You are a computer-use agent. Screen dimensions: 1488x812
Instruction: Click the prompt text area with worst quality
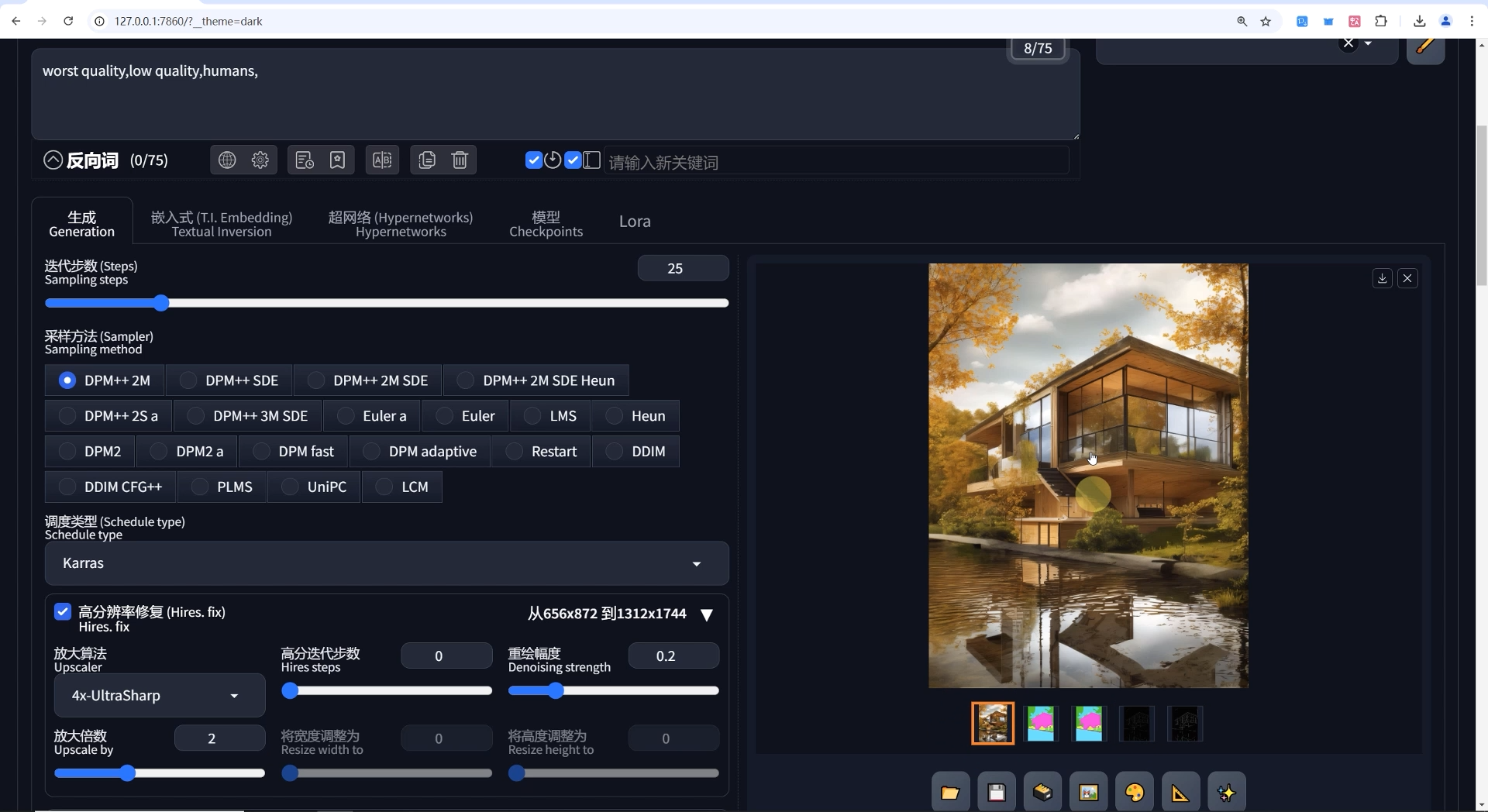tap(555, 95)
